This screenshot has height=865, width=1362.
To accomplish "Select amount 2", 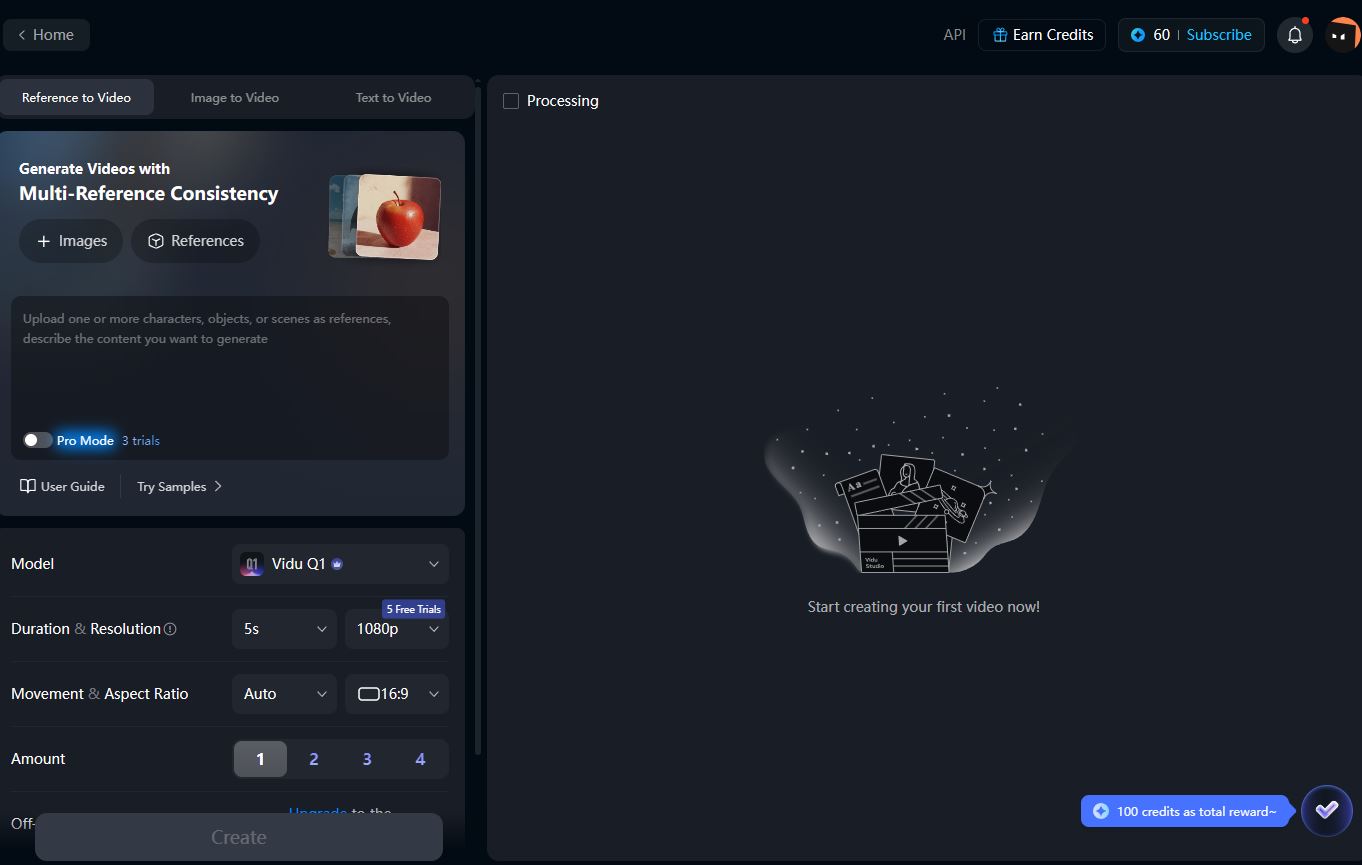I will coord(314,759).
